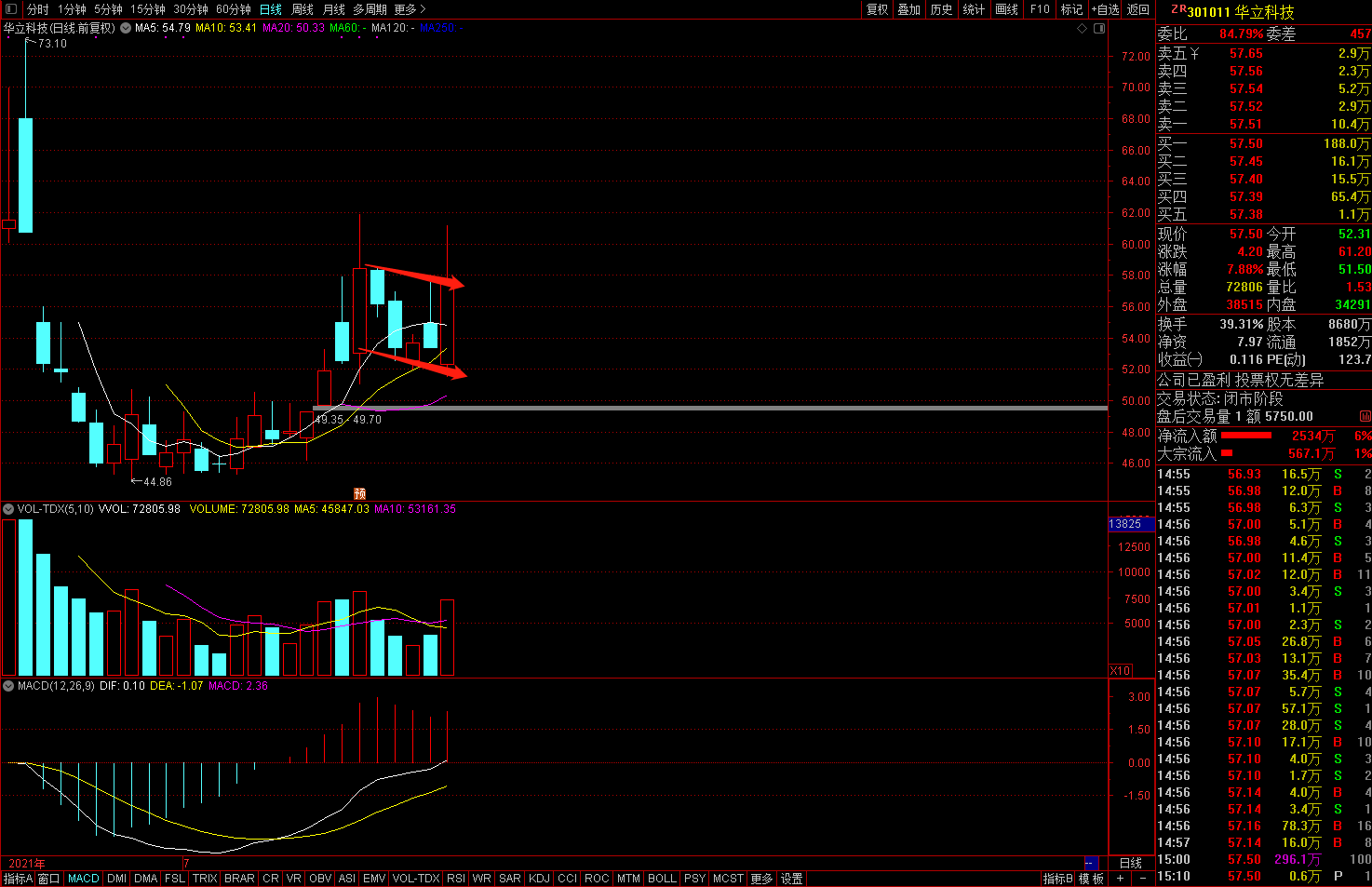1372x887 pixels.
Task: Expand the VOL-TDX indicator dropdown
Action: [x=8, y=509]
